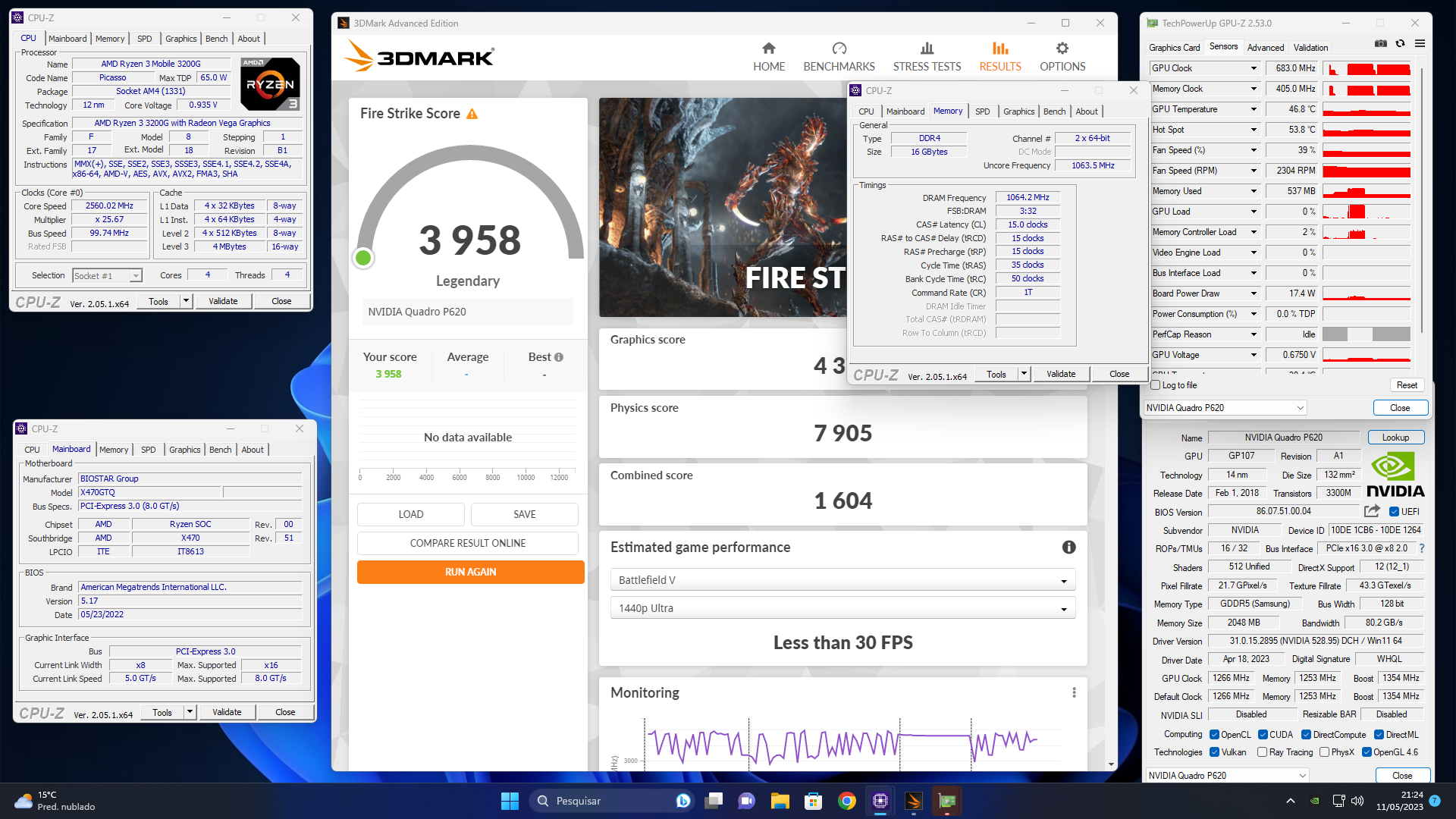The width and height of the screenshot is (1456, 819).
Task: Open info for Estimated game performance
Action: (1068, 548)
